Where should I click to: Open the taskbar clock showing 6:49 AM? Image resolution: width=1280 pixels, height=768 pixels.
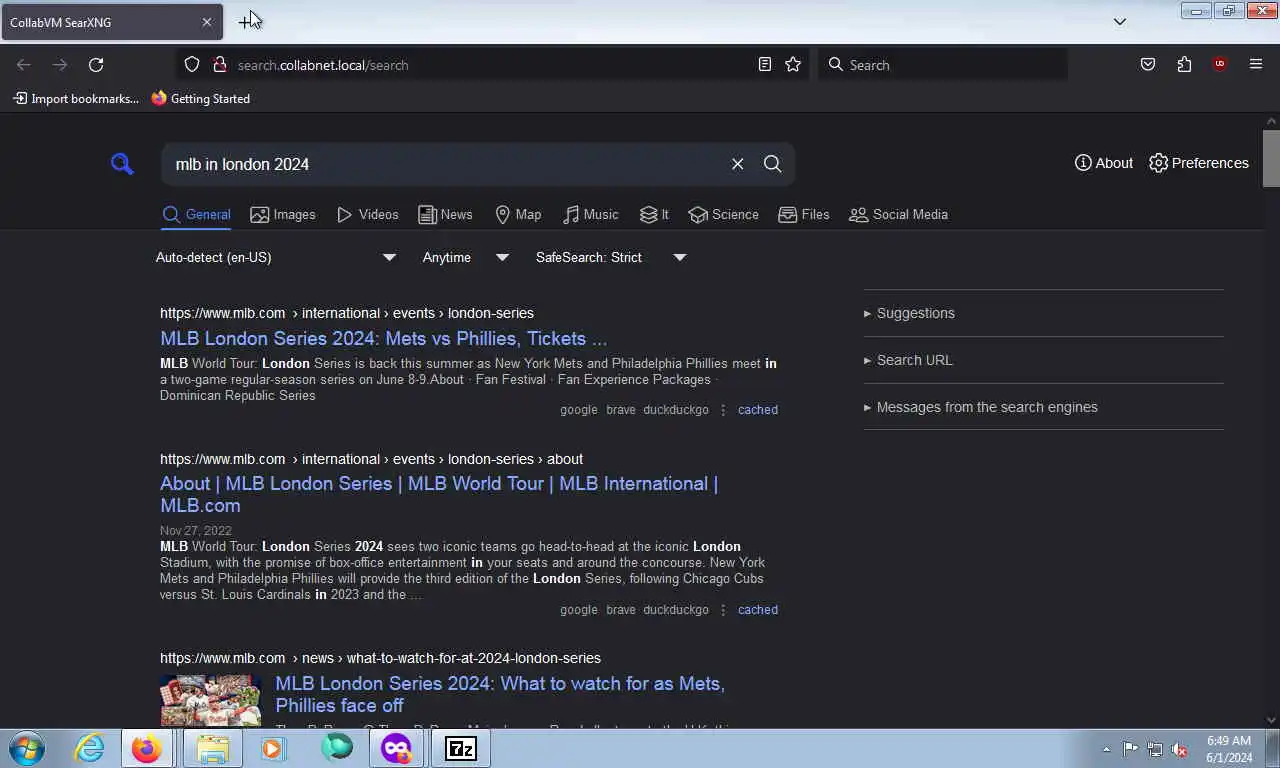coord(1229,749)
